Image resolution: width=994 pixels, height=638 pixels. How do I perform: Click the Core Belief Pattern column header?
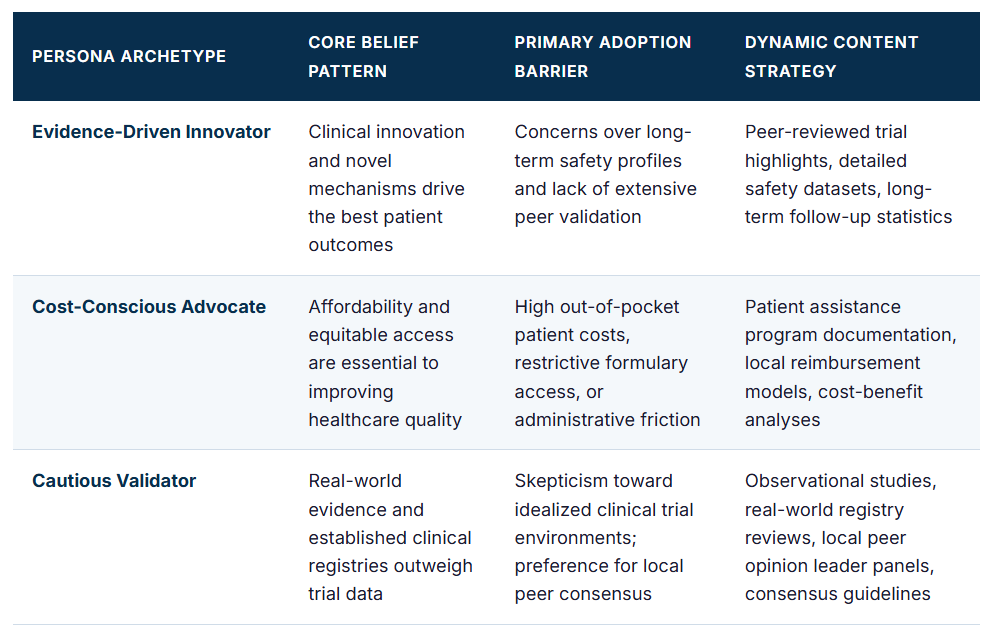point(363,56)
